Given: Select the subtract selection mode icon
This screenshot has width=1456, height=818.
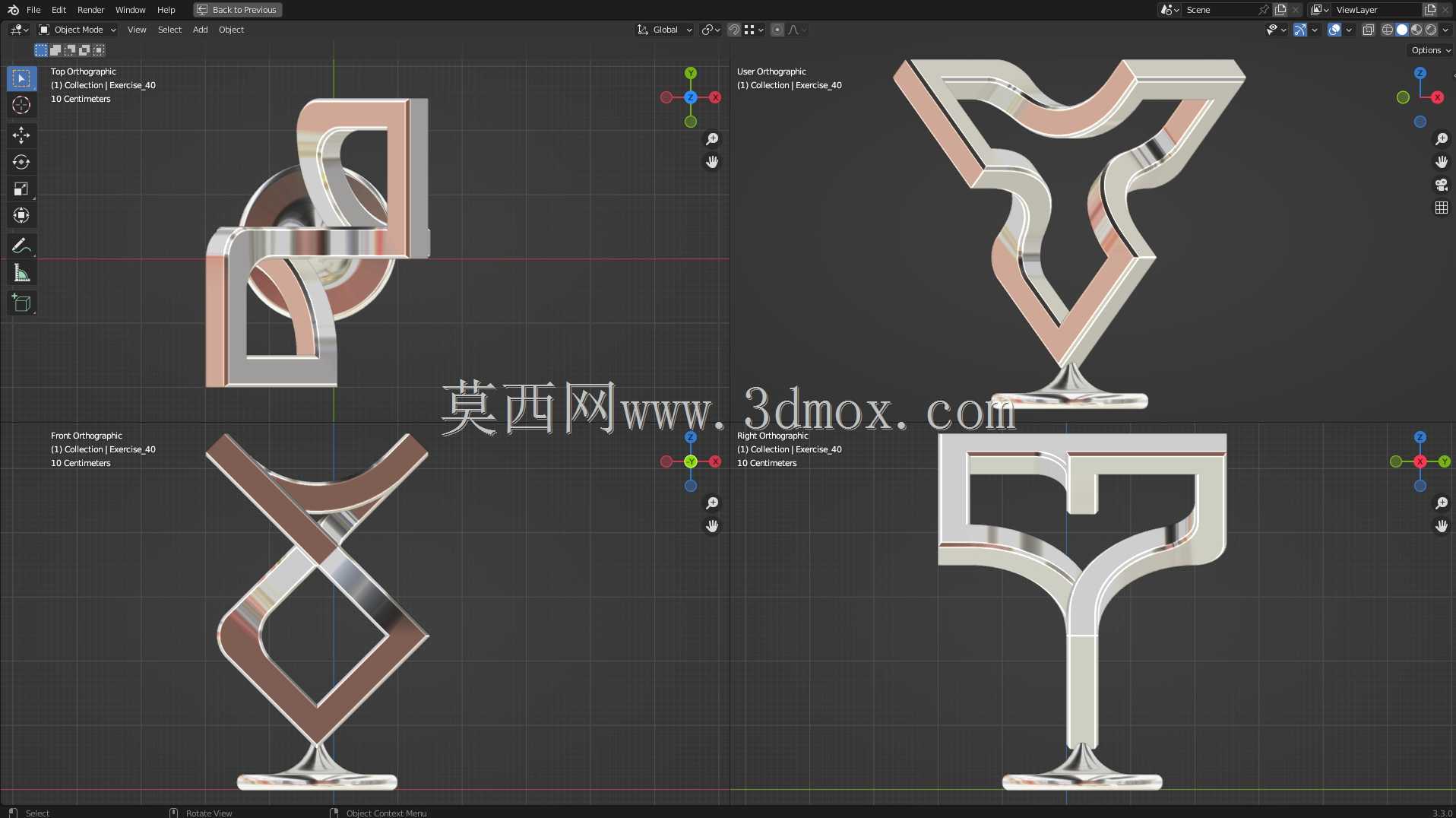Looking at the screenshot, I should pos(70,50).
